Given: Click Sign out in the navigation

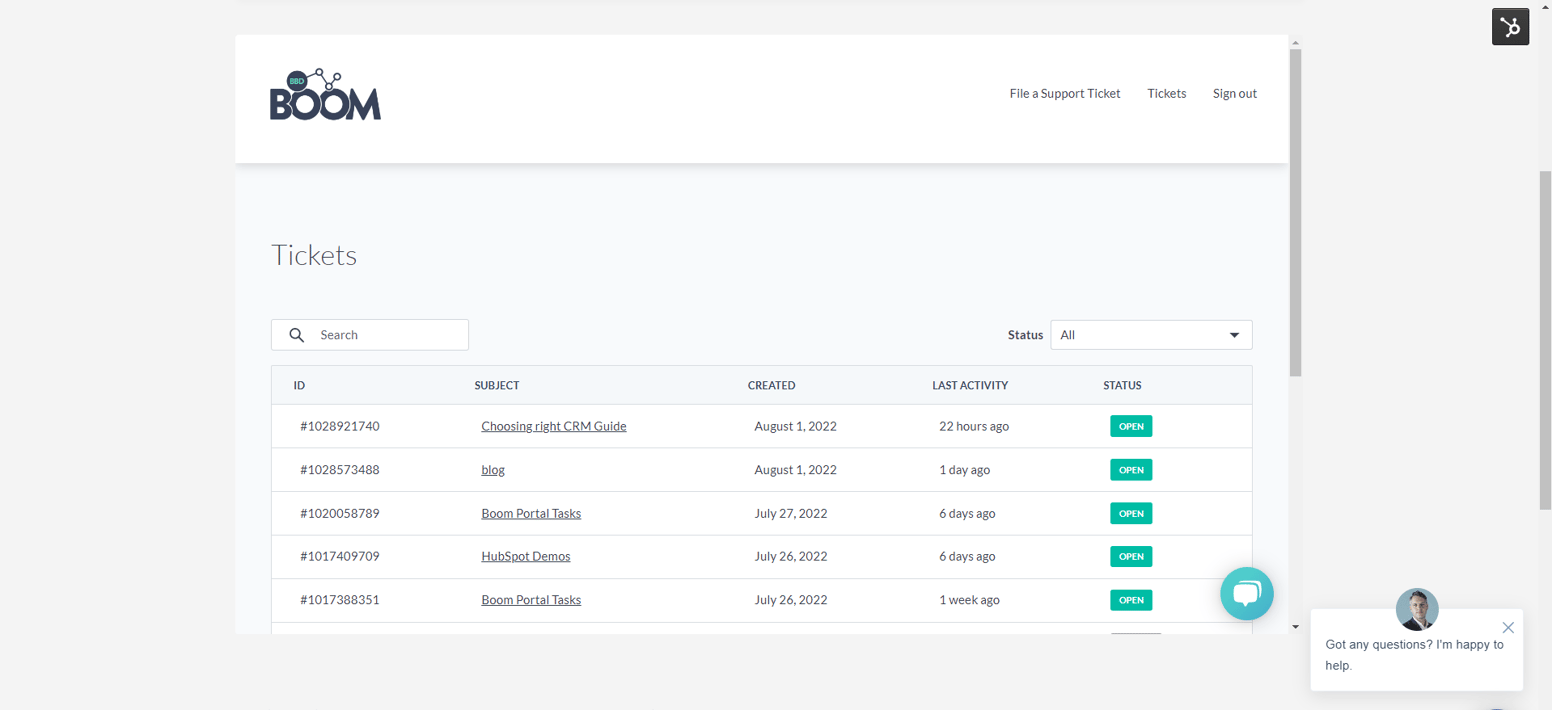Looking at the screenshot, I should click(1234, 93).
